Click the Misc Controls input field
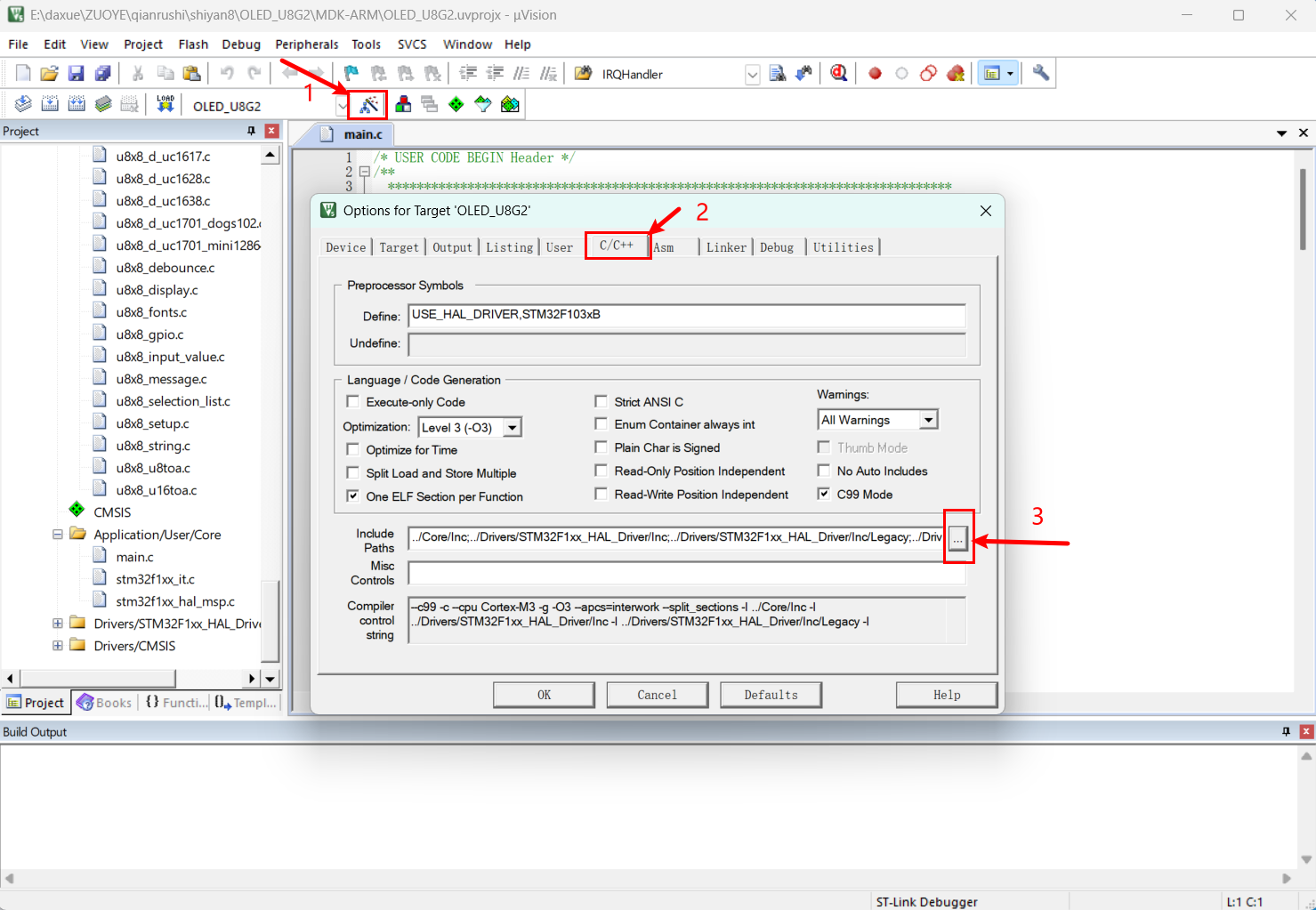This screenshot has height=910, width=1316. [686, 573]
